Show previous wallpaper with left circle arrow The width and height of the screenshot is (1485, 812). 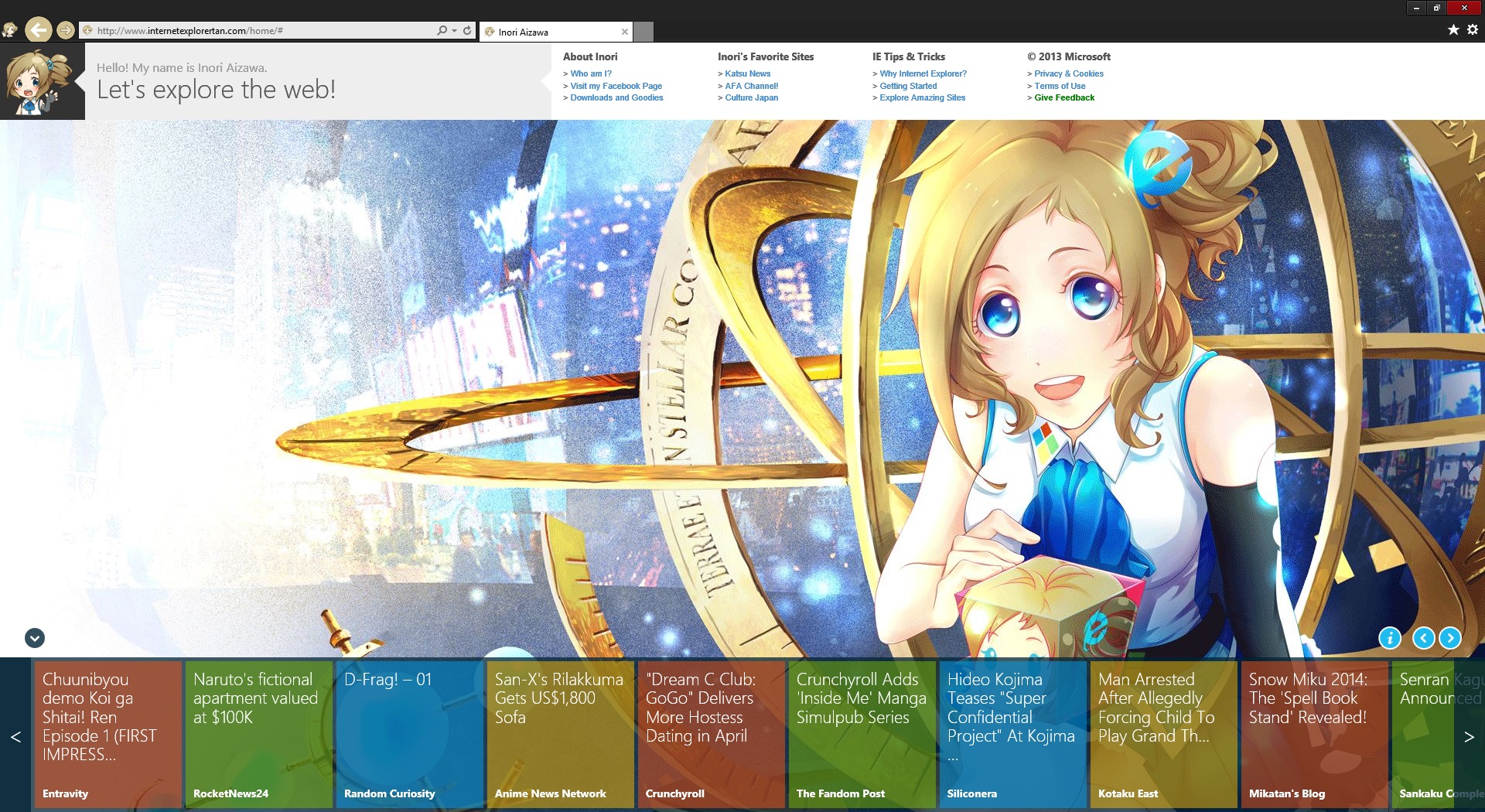click(1423, 638)
